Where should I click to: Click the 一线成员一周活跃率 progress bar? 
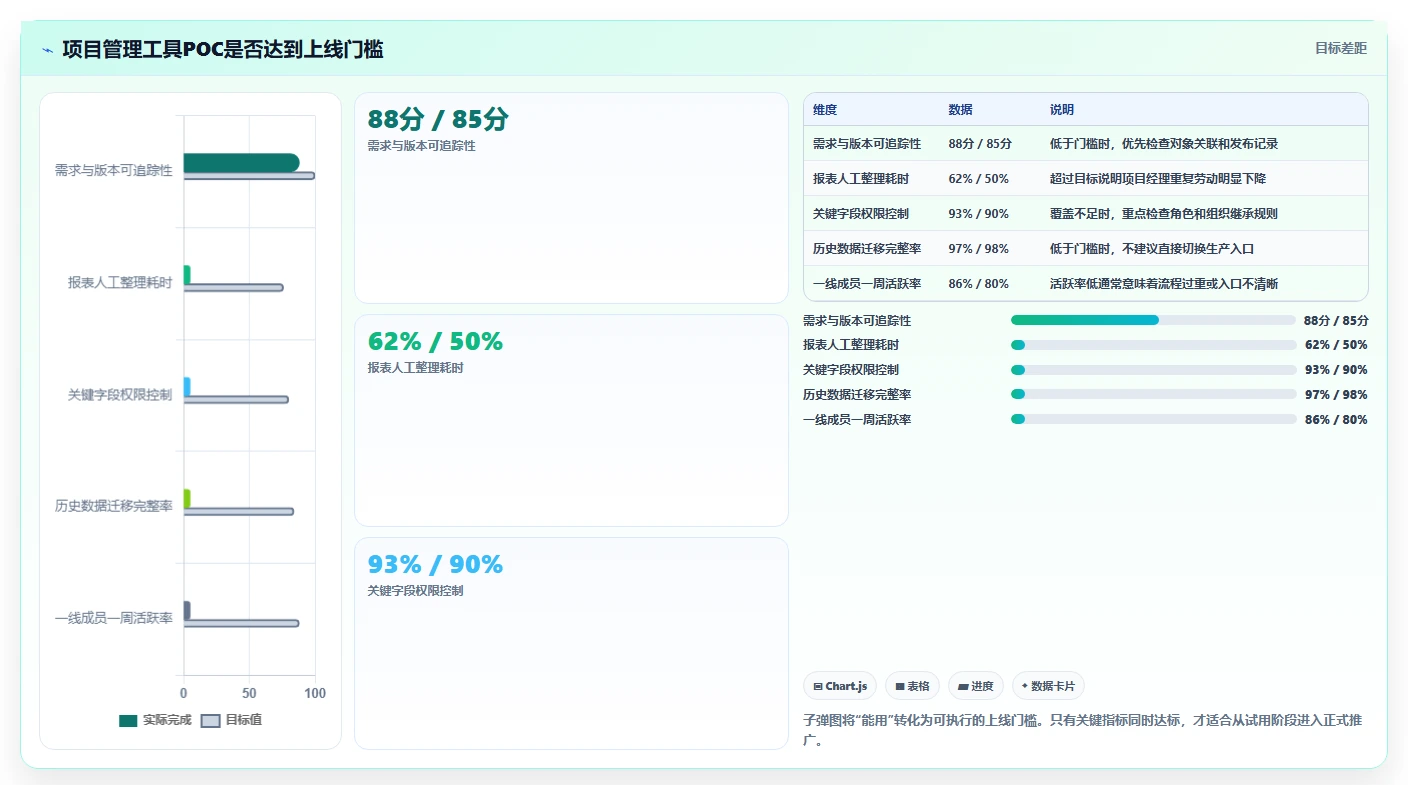point(1153,419)
